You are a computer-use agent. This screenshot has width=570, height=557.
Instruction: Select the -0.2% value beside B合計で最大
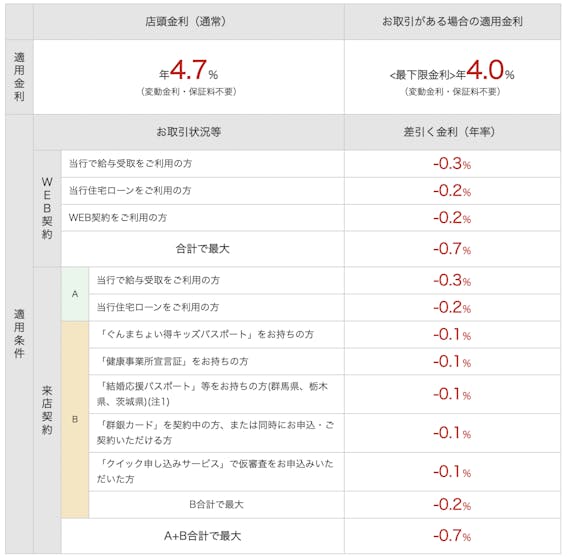pyautogui.click(x=452, y=505)
